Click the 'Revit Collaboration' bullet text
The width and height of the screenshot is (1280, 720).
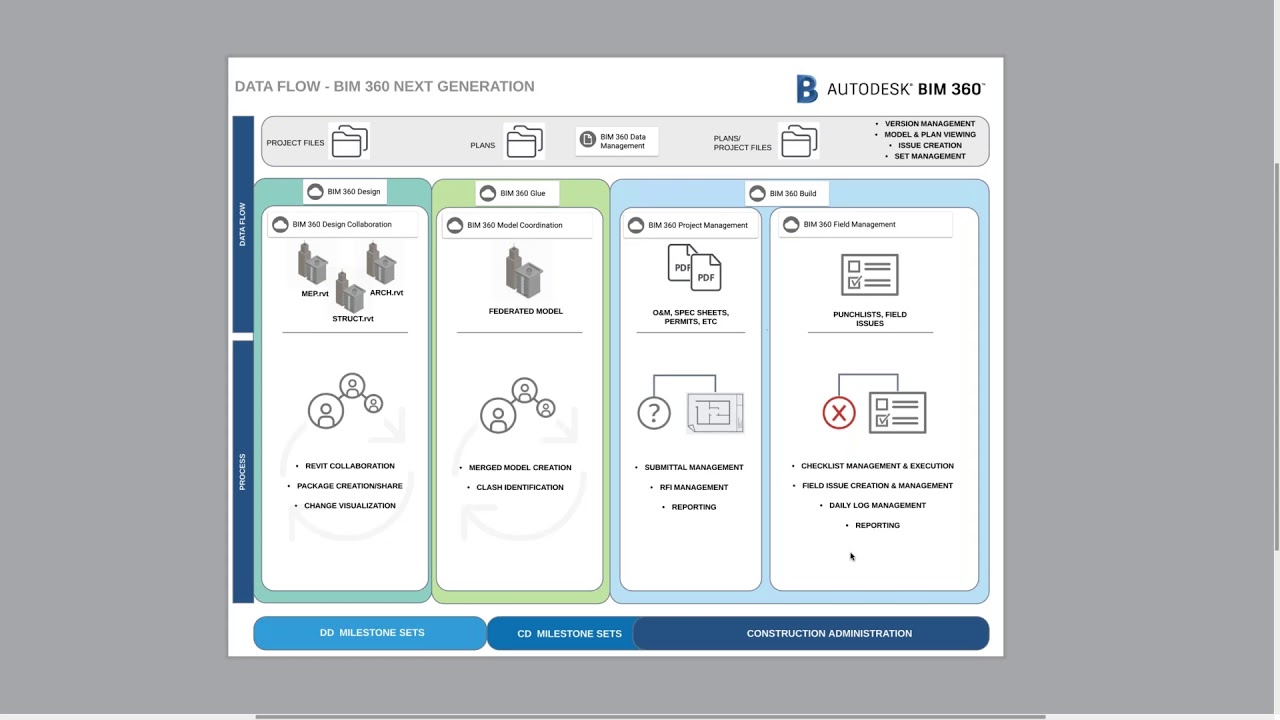(x=350, y=466)
